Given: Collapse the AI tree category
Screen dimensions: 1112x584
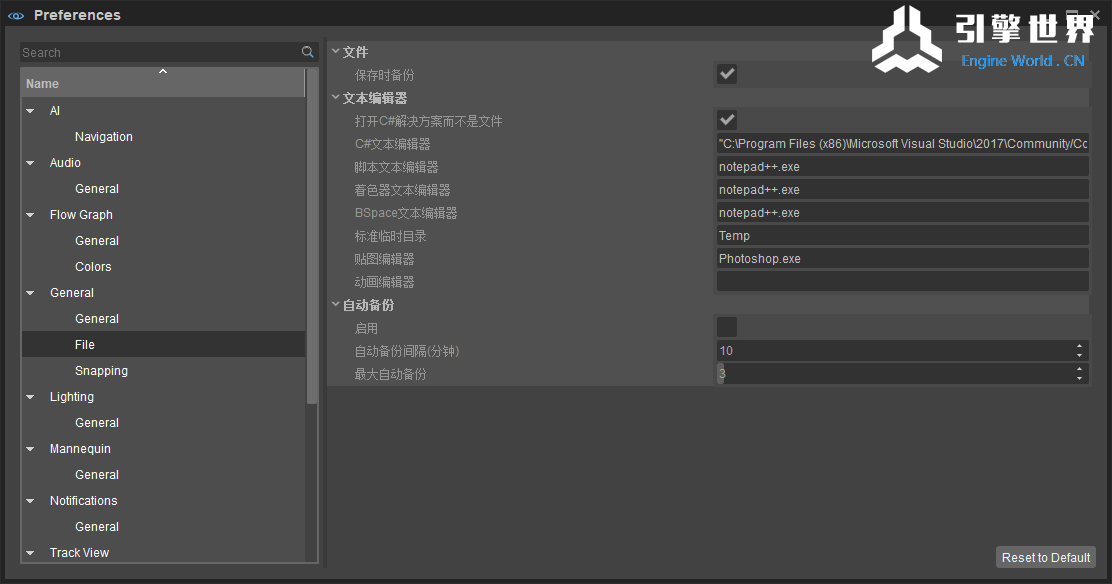Looking at the screenshot, I should click(30, 111).
